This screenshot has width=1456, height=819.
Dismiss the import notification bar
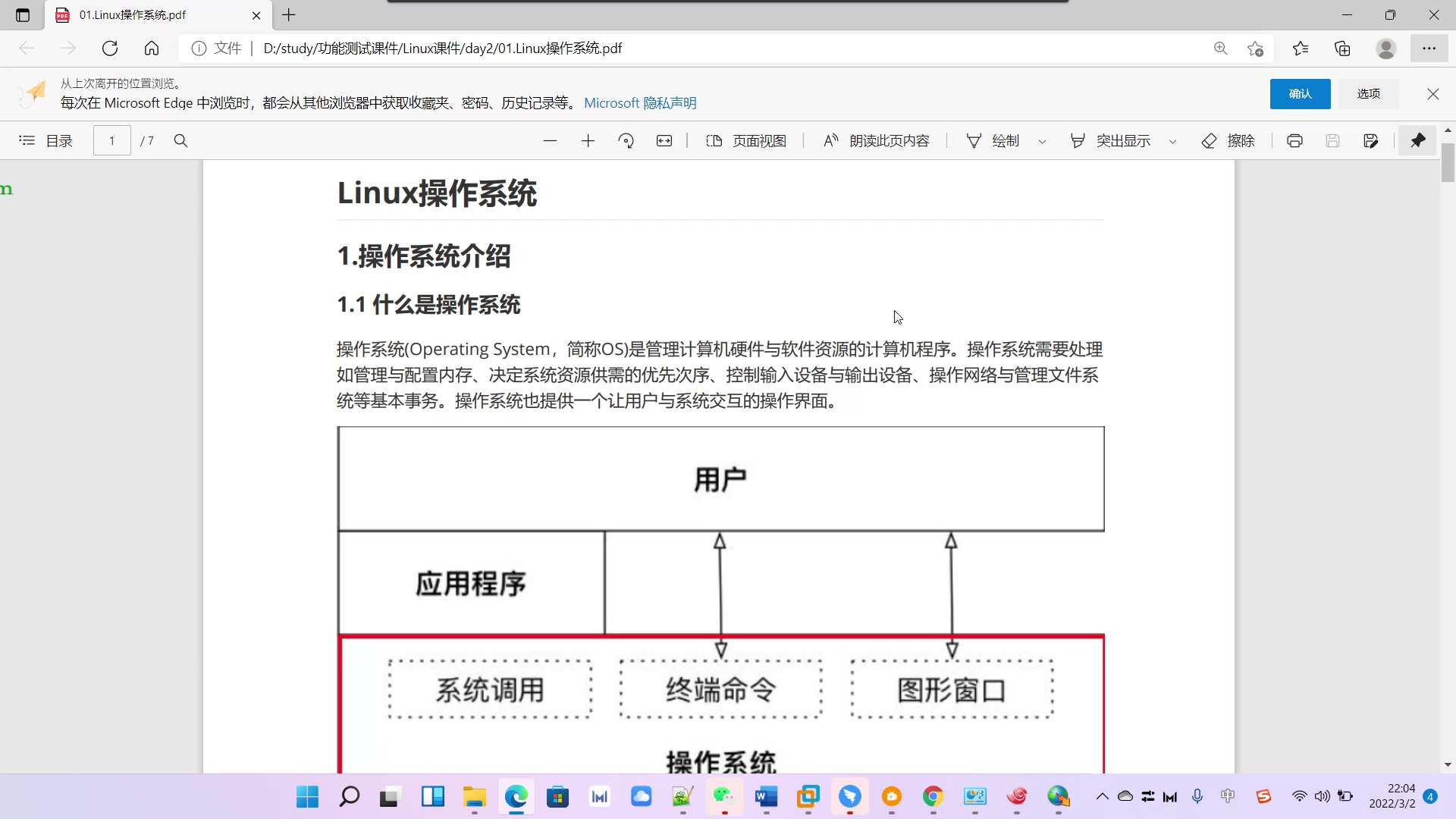(1433, 94)
